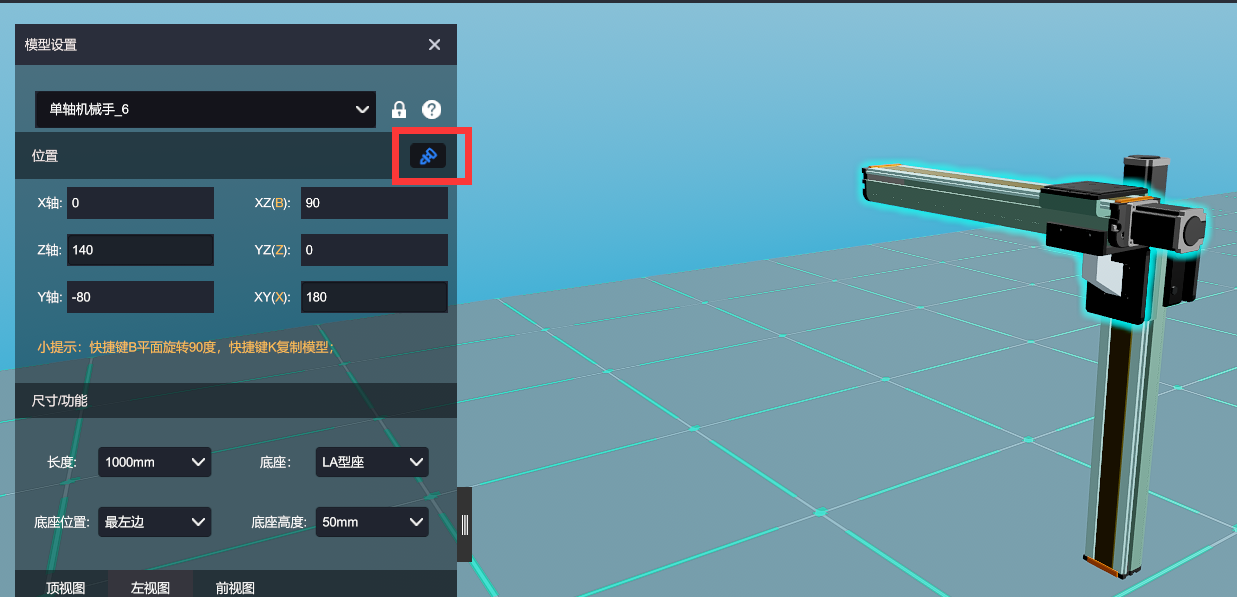The height and width of the screenshot is (597, 1237).
Task: Click the XZ(B) rotation field showing 90
Action: tap(374, 203)
